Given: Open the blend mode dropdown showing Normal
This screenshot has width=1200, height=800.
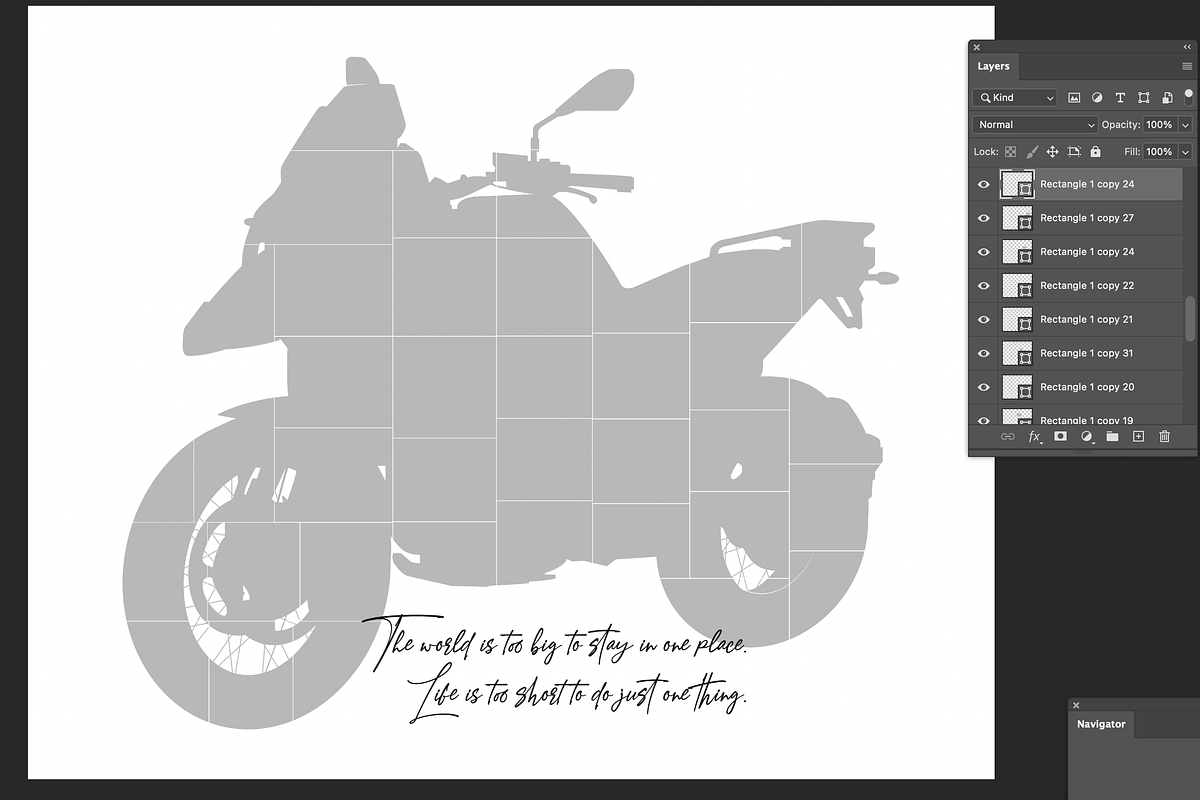Looking at the screenshot, I should tap(1033, 124).
